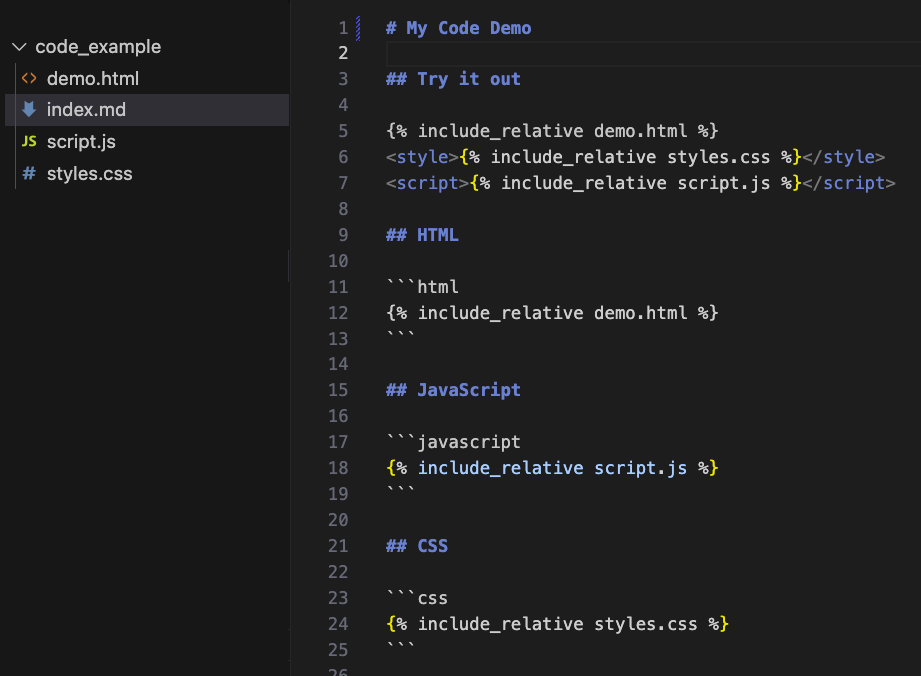The image size is (921, 676).
Task: Open the styles.css file name in explorer
Action: tap(89, 174)
